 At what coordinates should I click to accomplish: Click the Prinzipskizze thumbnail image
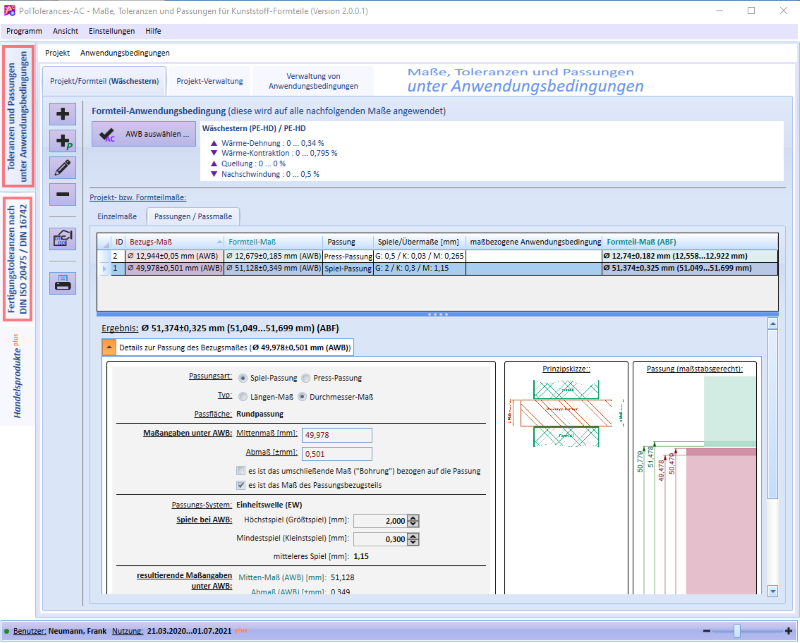tap(566, 413)
